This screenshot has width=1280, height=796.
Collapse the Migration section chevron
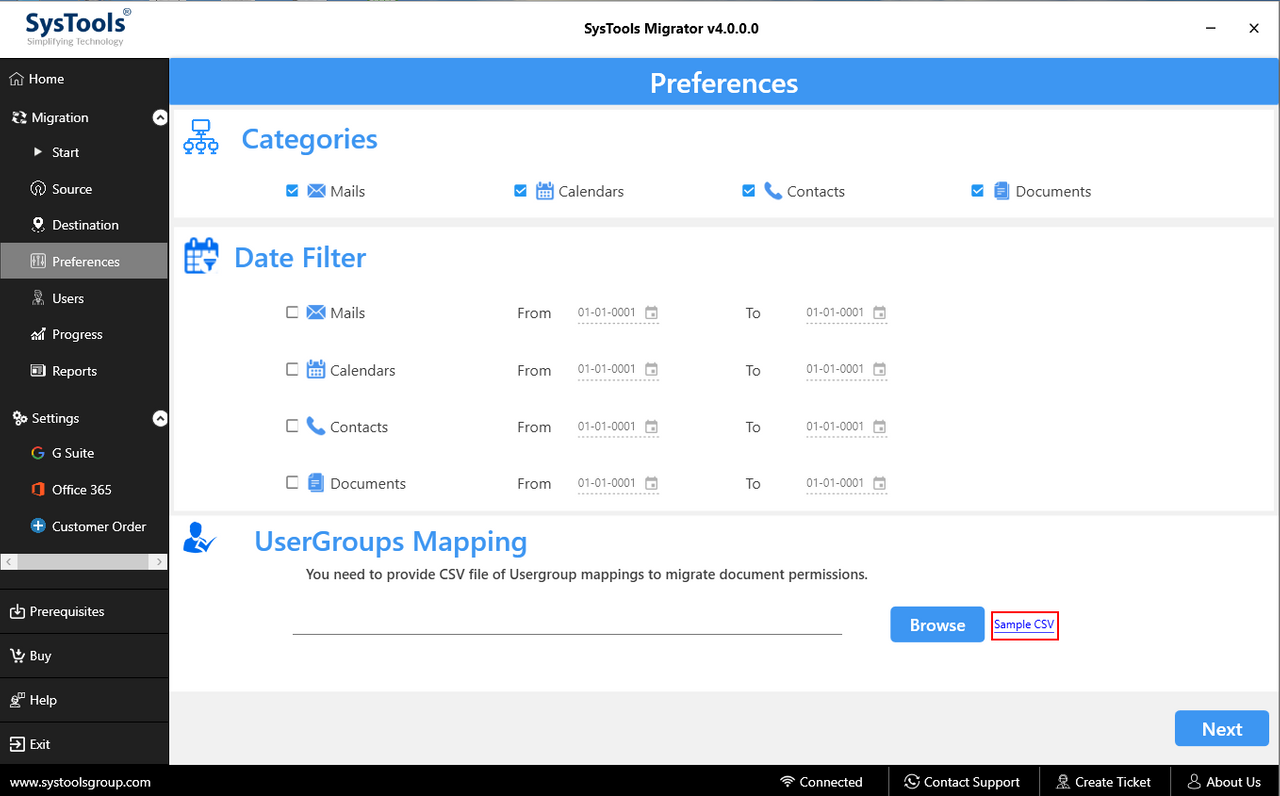(x=159, y=117)
